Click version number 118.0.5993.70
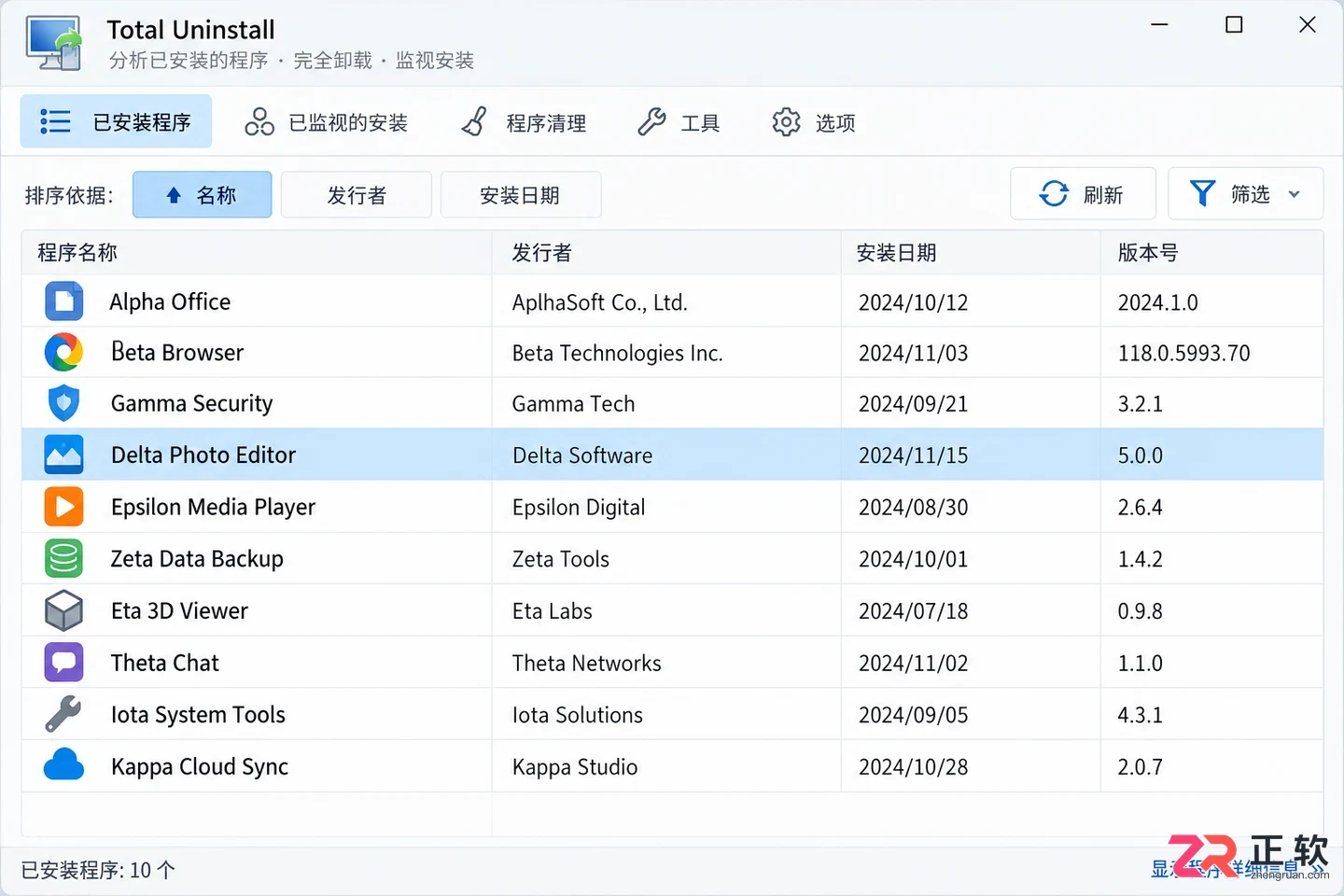The width and height of the screenshot is (1344, 896). click(x=1183, y=353)
